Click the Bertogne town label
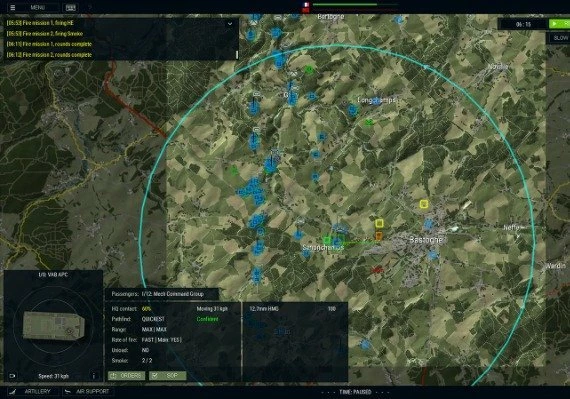570x399 pixels. click(x=330, y=17)
